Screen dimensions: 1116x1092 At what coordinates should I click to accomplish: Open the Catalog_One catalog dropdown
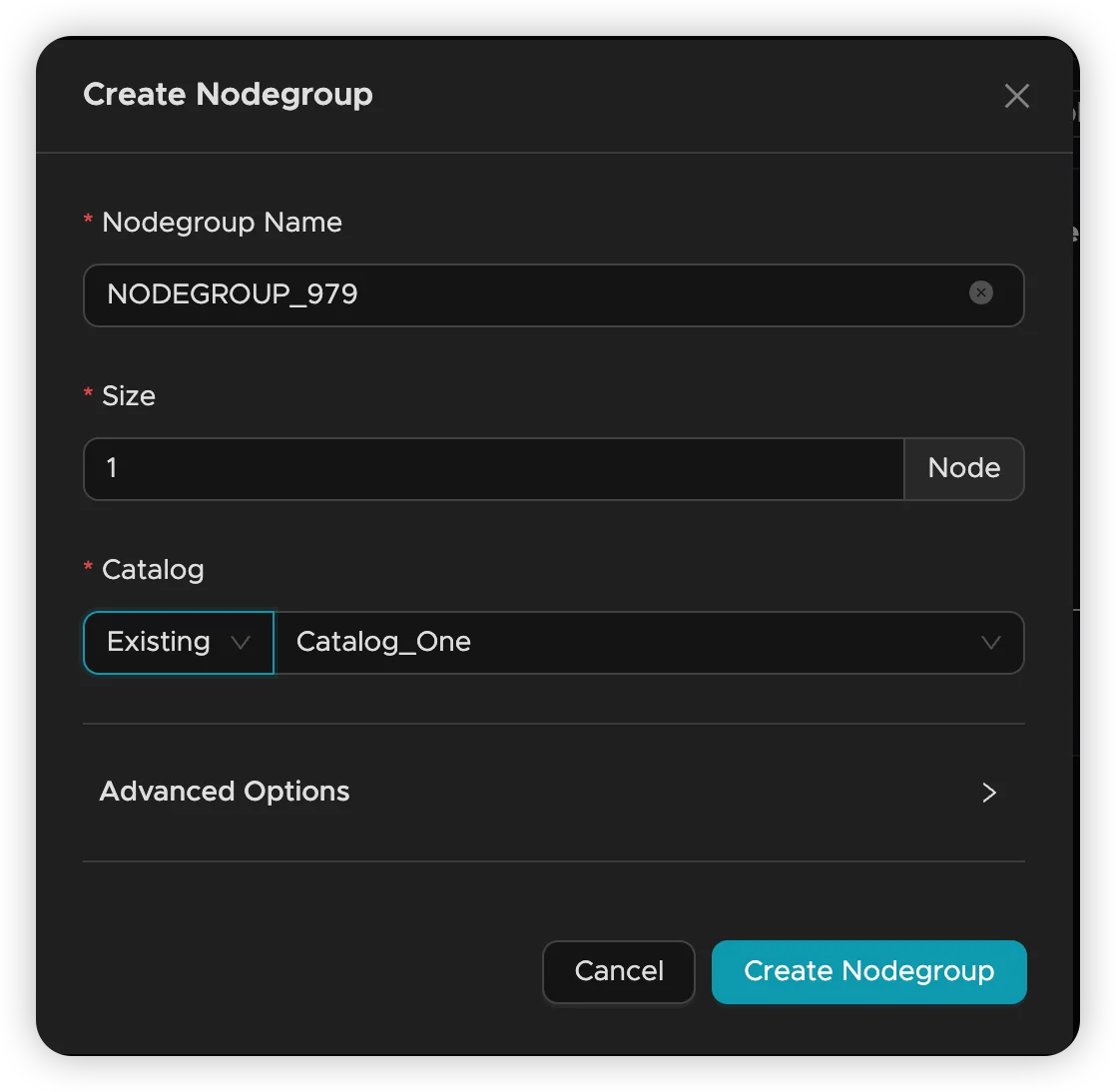coord(649,643)
